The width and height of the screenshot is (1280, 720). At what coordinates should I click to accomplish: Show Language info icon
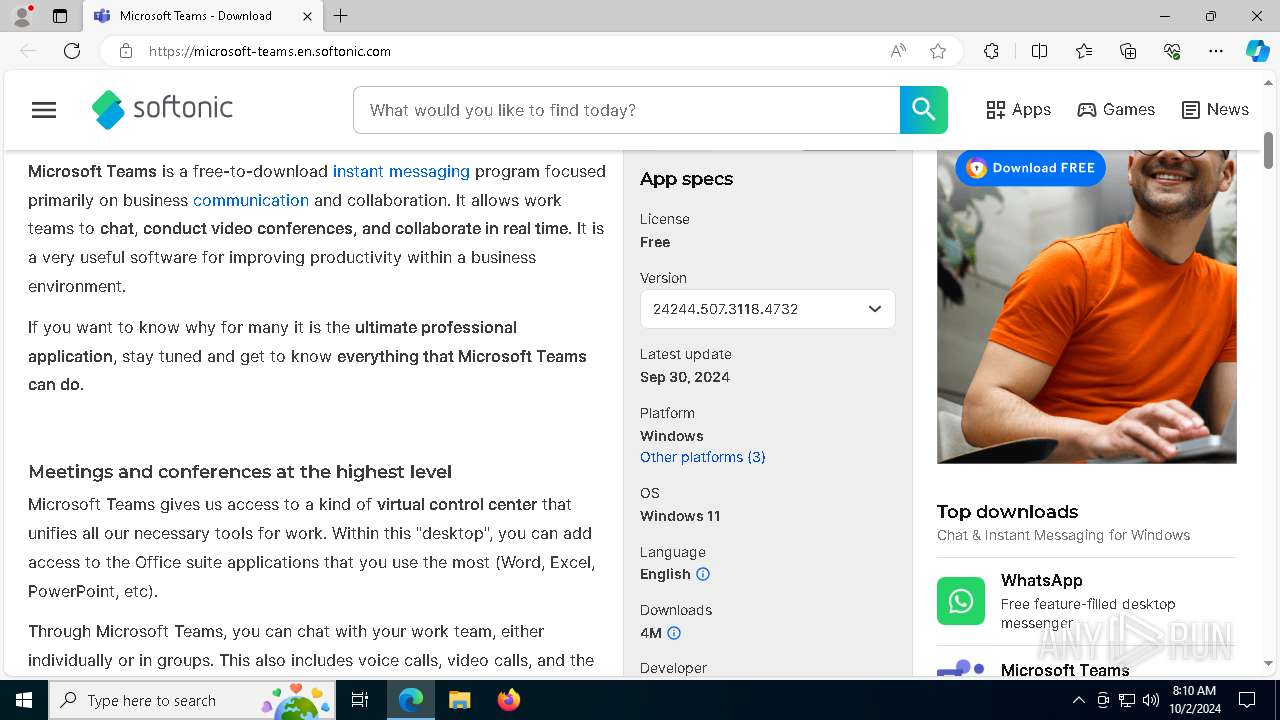coord(703,574)
